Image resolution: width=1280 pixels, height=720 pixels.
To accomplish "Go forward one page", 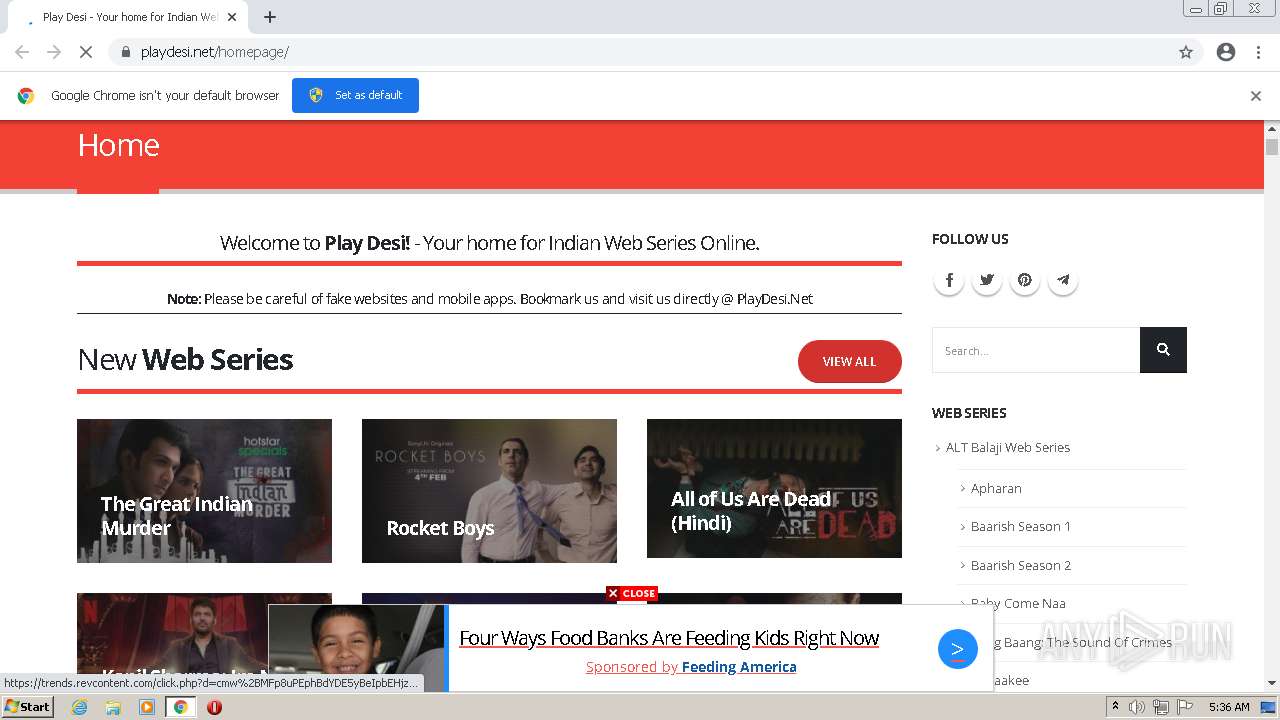I will coord(54,52).
